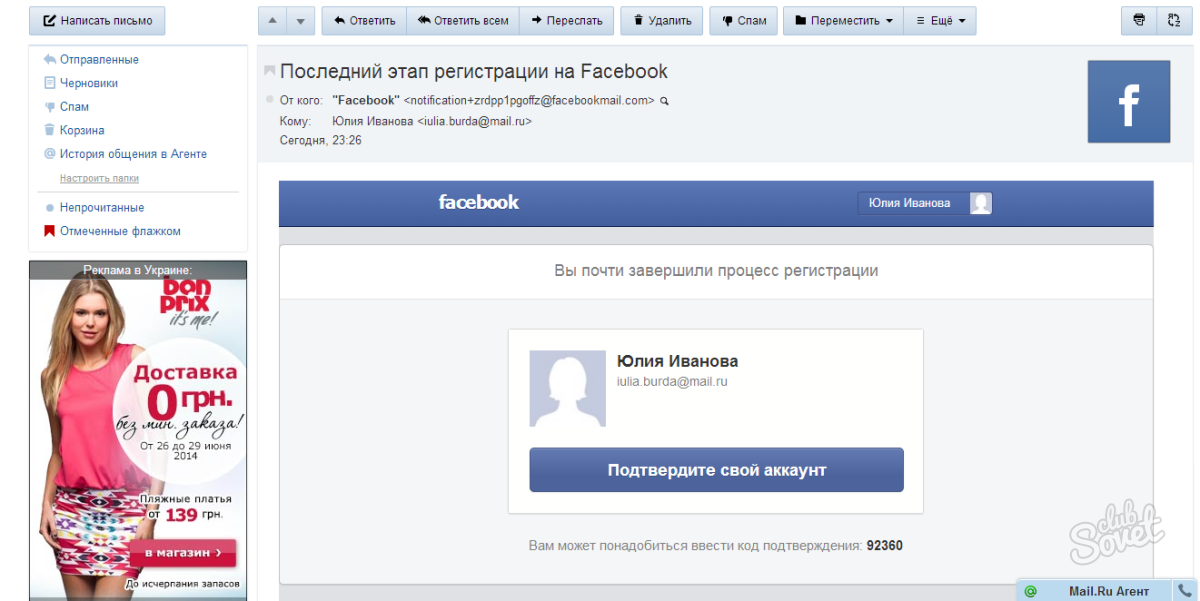
Task: Toggle unread dot beside От кого
Action: (x=269, y=100)
